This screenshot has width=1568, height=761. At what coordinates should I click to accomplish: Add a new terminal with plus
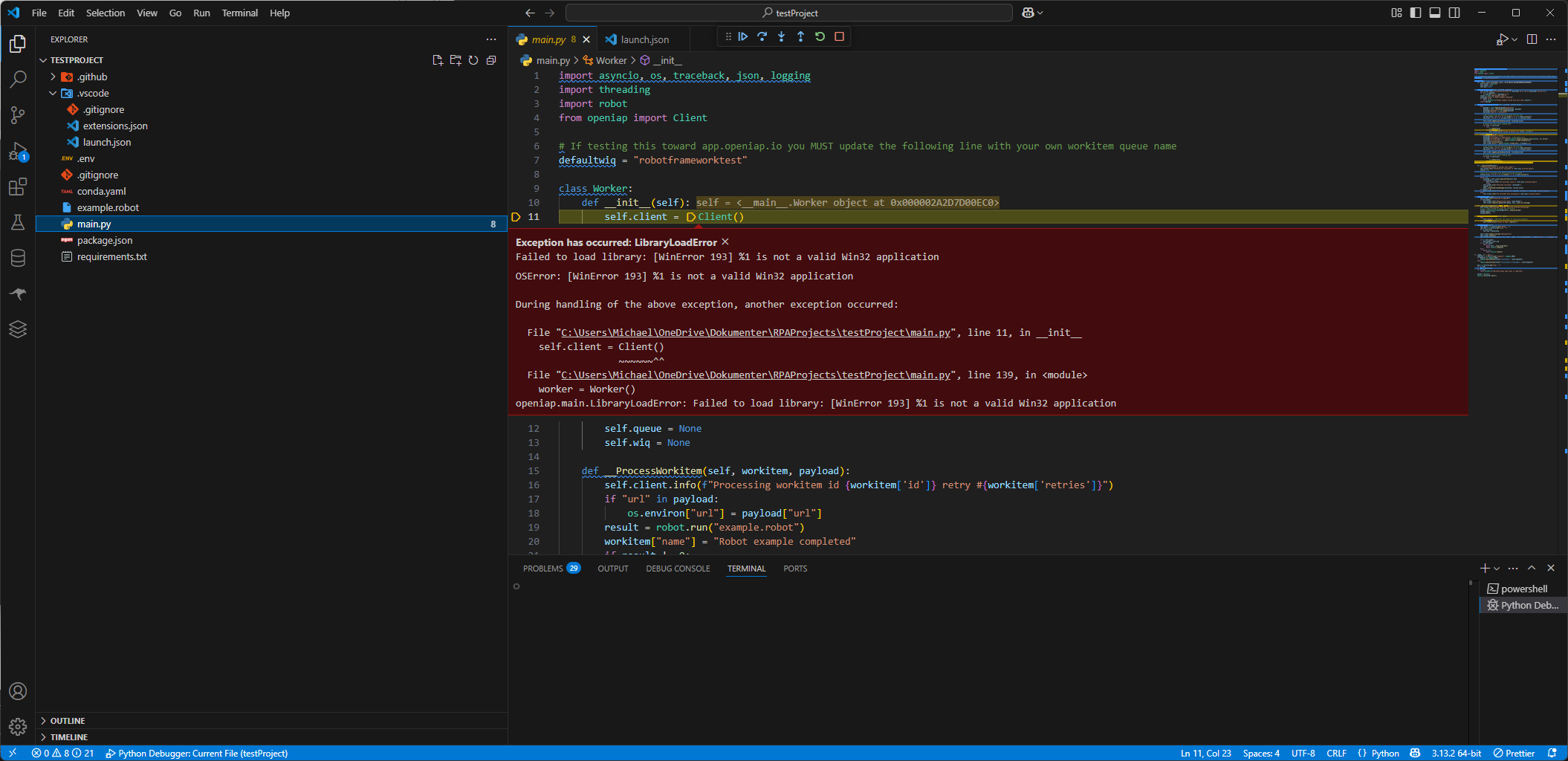point(1485,568)
